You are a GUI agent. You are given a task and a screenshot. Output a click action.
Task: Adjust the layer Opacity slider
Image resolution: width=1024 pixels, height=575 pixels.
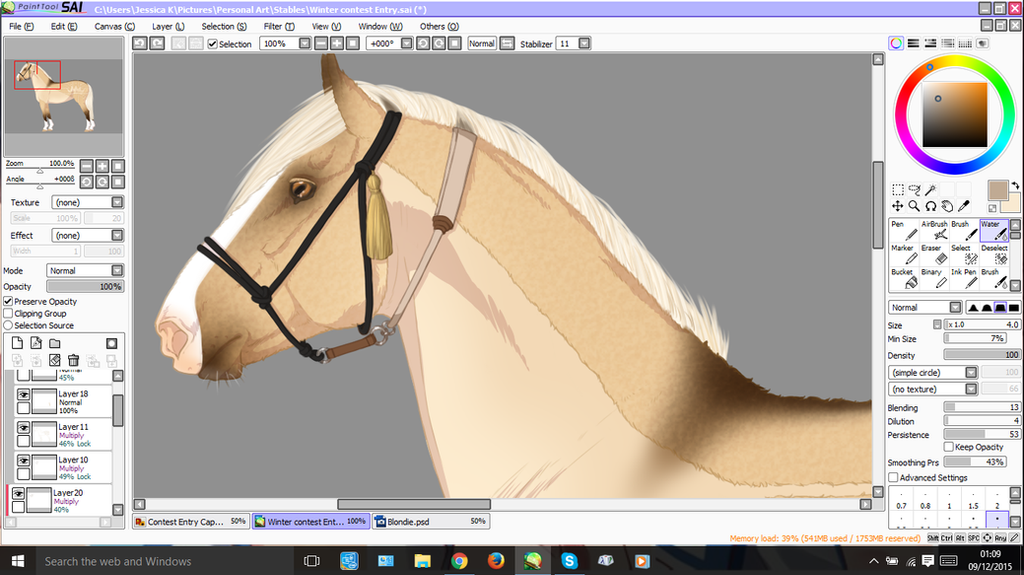tap(85, 287)
